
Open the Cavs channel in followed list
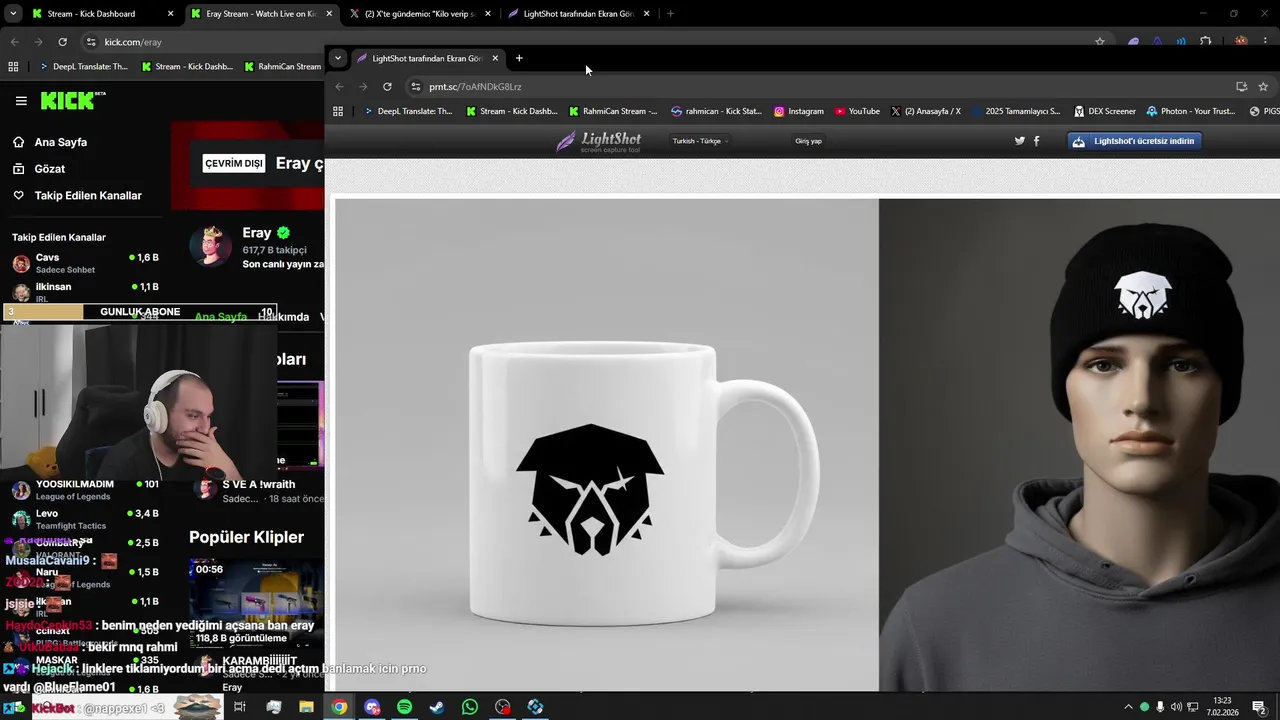click(85, 263)
